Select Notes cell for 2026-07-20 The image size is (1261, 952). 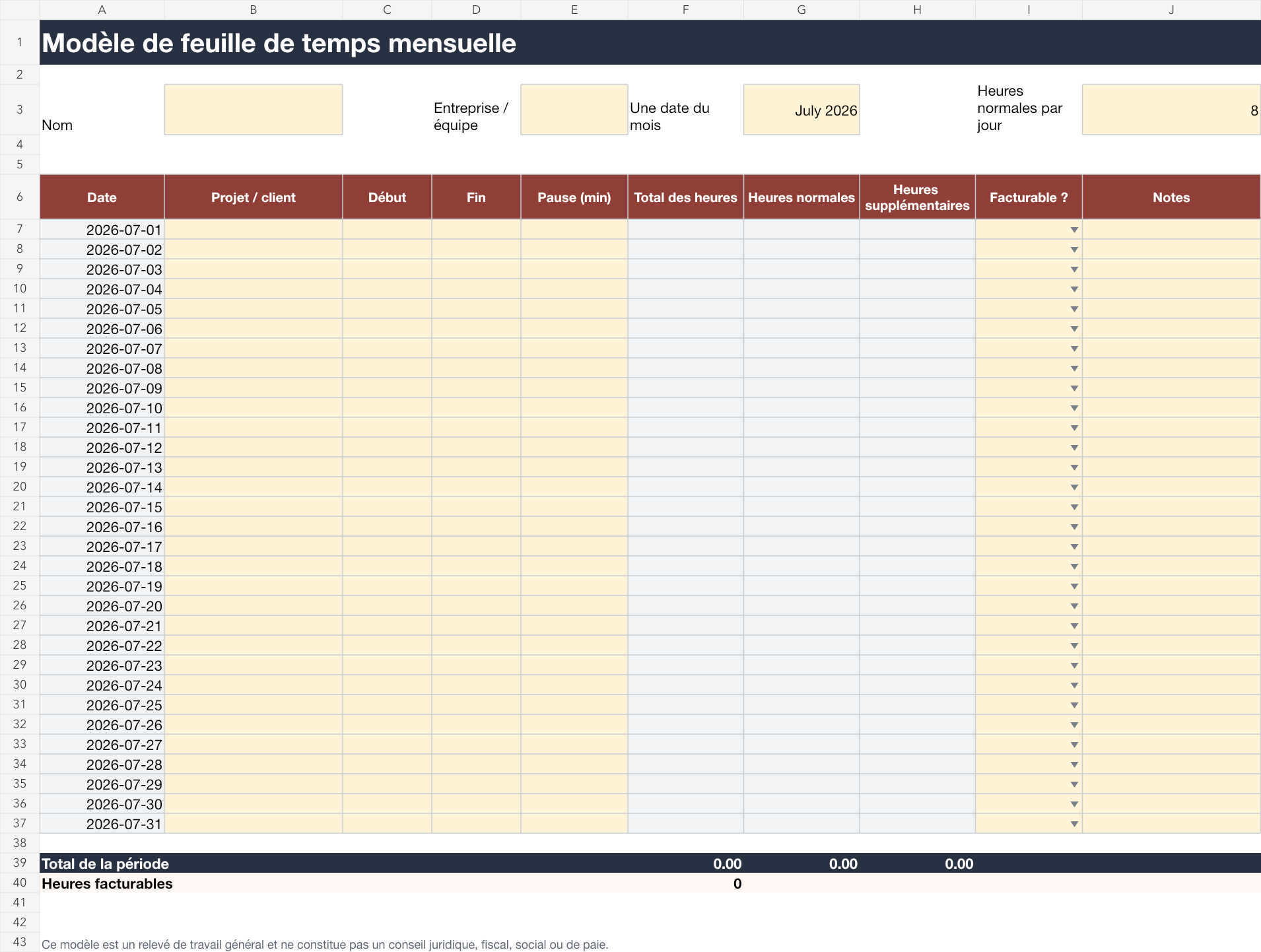click(1171, 606)
